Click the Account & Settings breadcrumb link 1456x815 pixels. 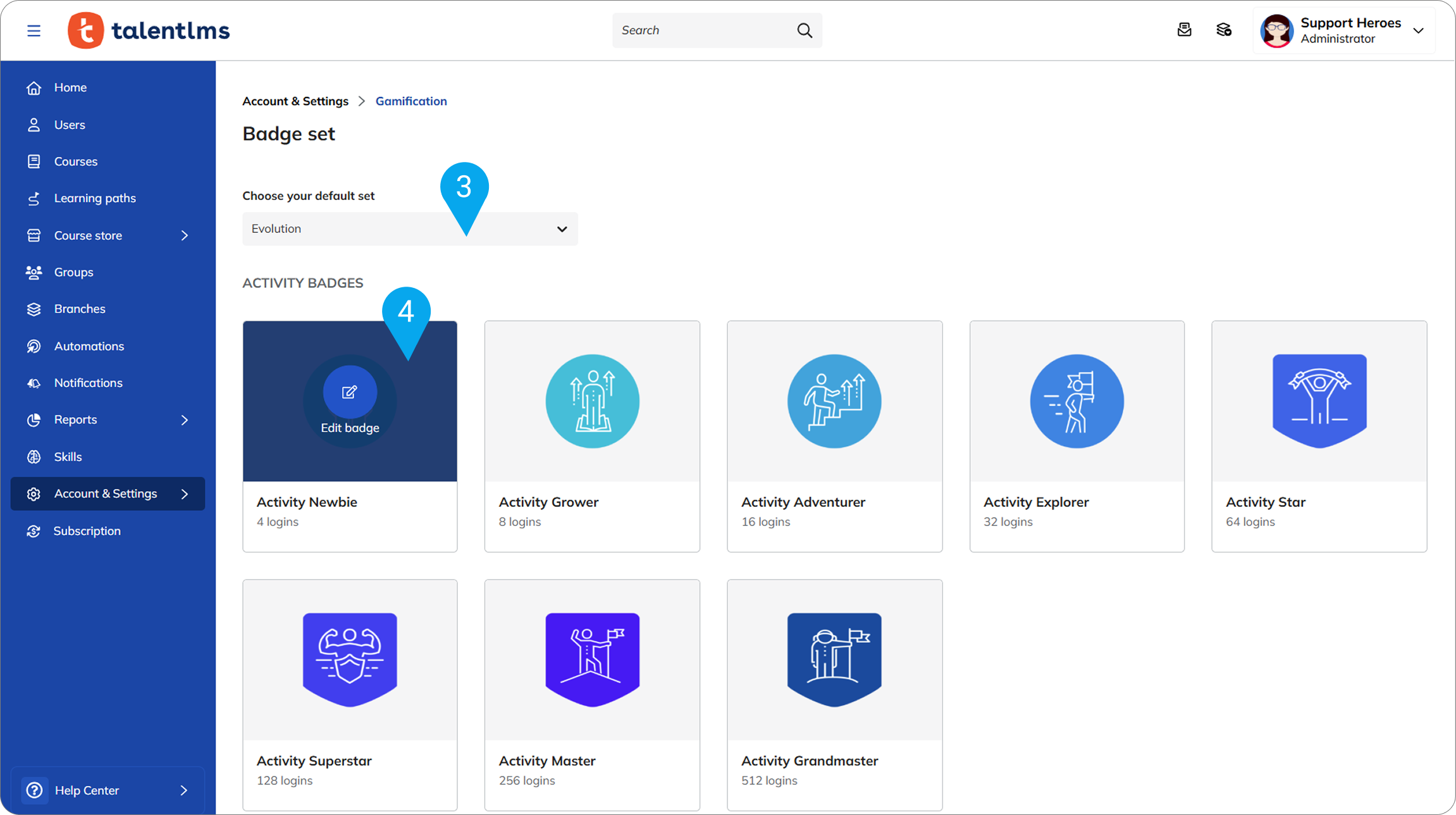click(x=295, y=101)
